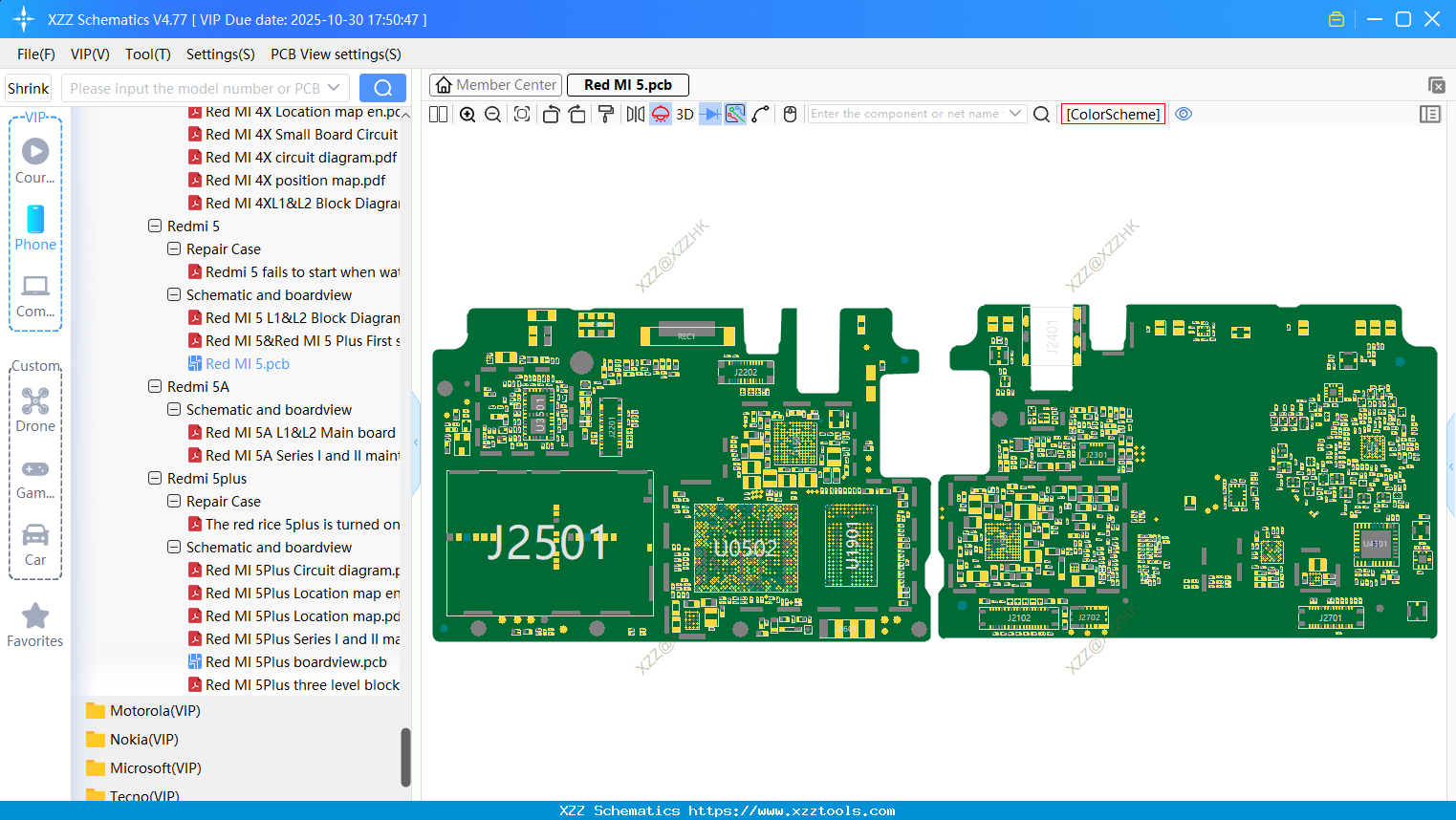Click the fit-to-screen icon
The image size is (1456, 820).
[x=522, y=115]
